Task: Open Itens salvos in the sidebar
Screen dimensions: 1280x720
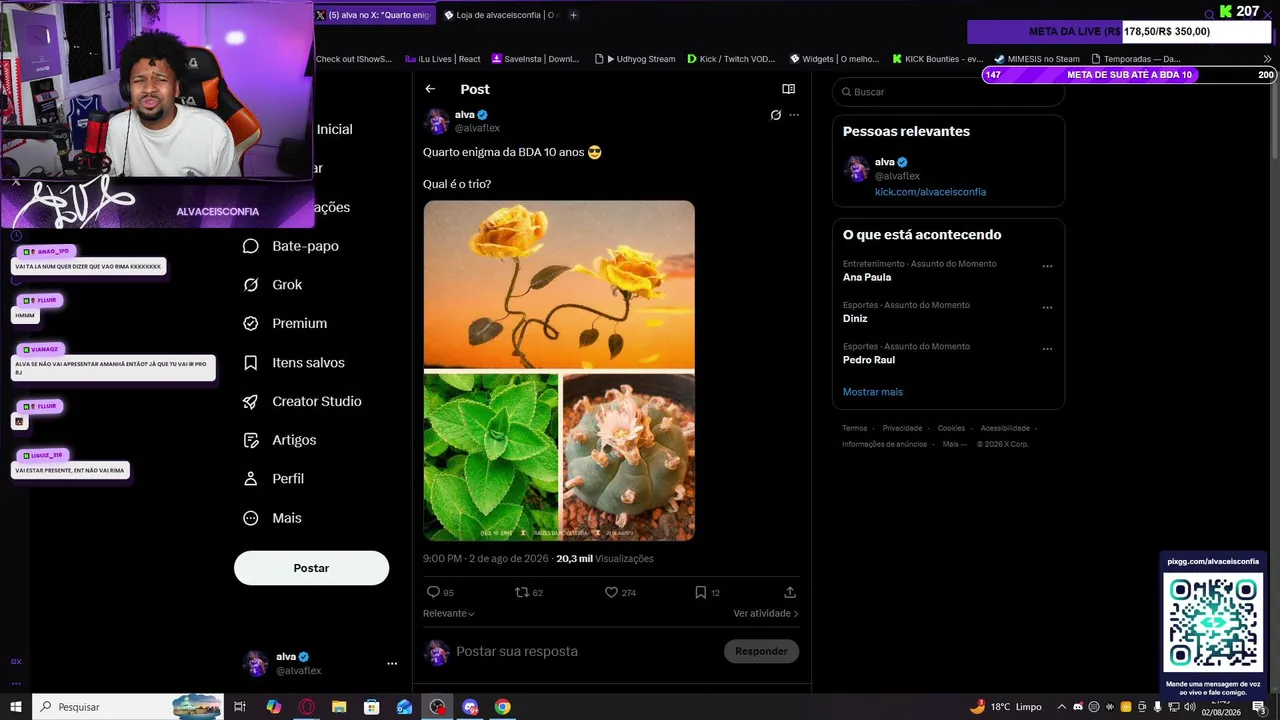Action: (x=294, y=363)
